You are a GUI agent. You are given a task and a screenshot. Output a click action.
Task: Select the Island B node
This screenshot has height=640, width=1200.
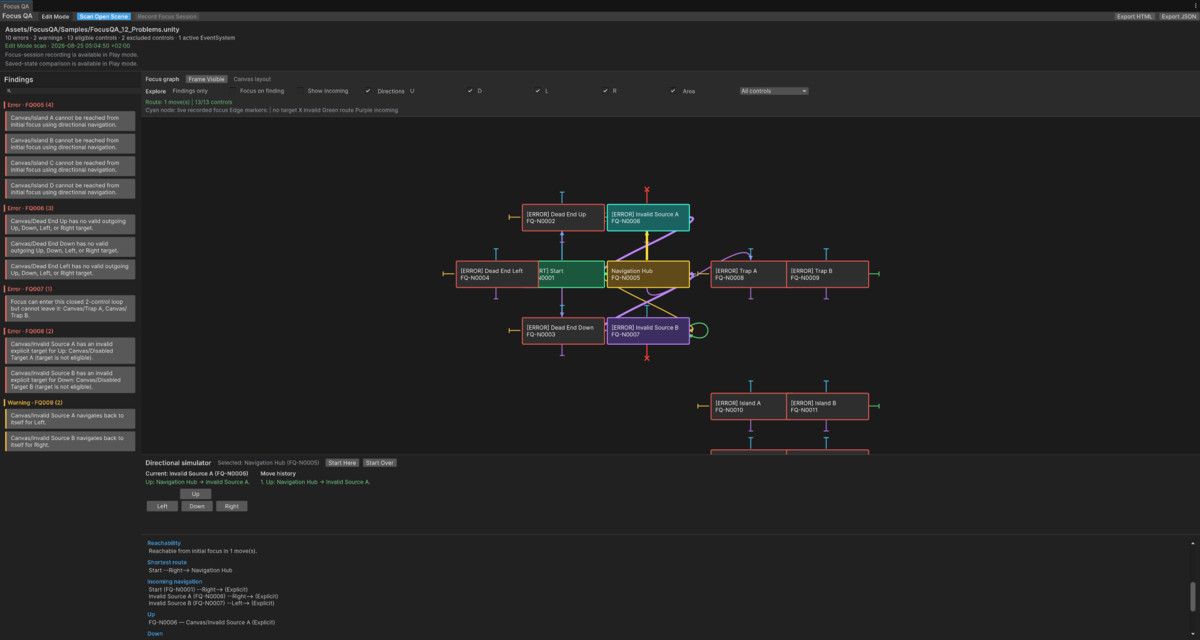827,406
